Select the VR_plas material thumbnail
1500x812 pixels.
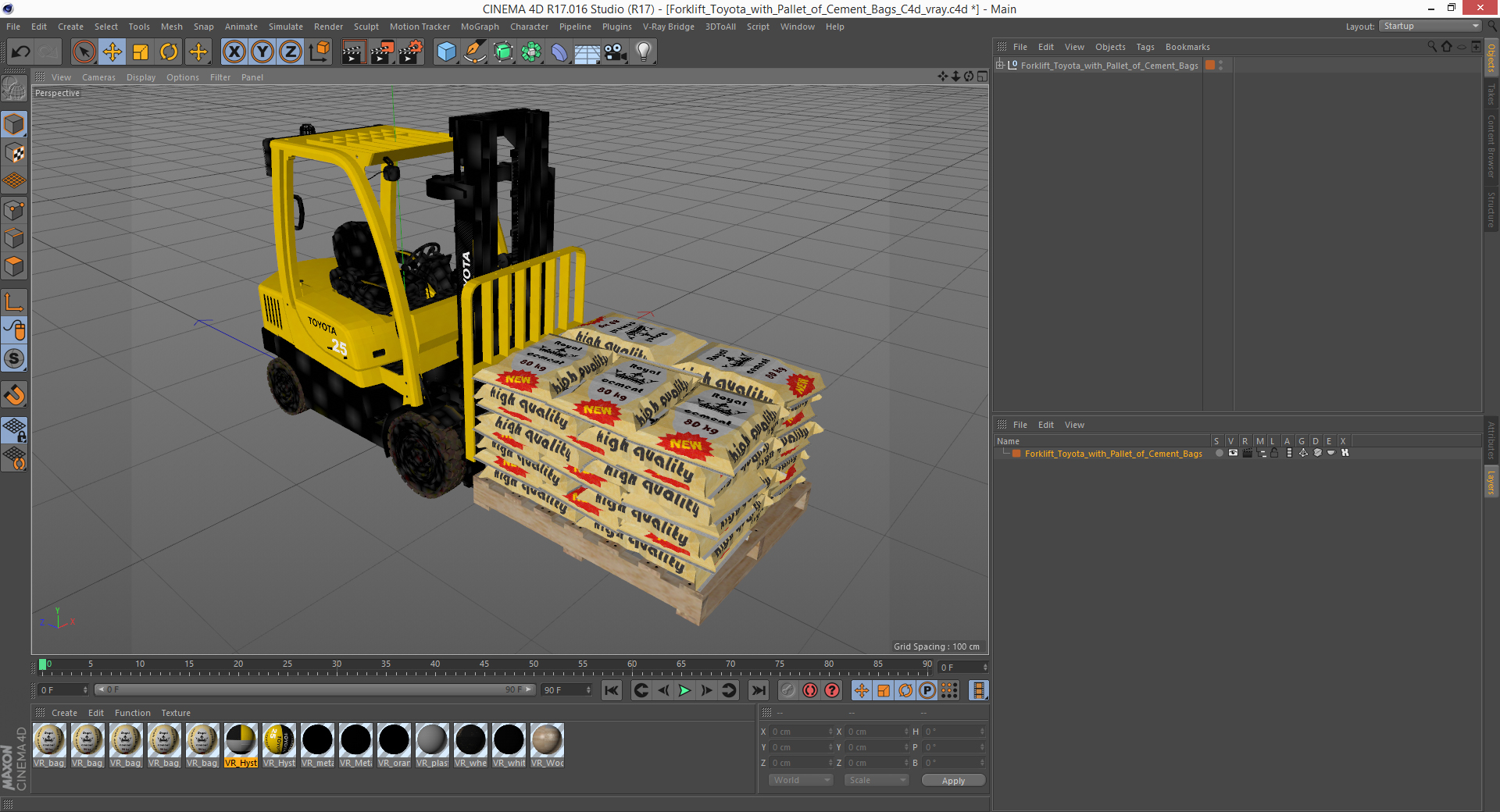click(432, 739)
